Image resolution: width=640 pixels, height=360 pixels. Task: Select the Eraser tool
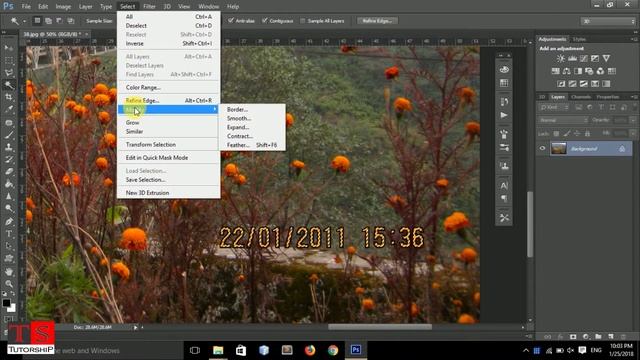click(x=9, y=171)
